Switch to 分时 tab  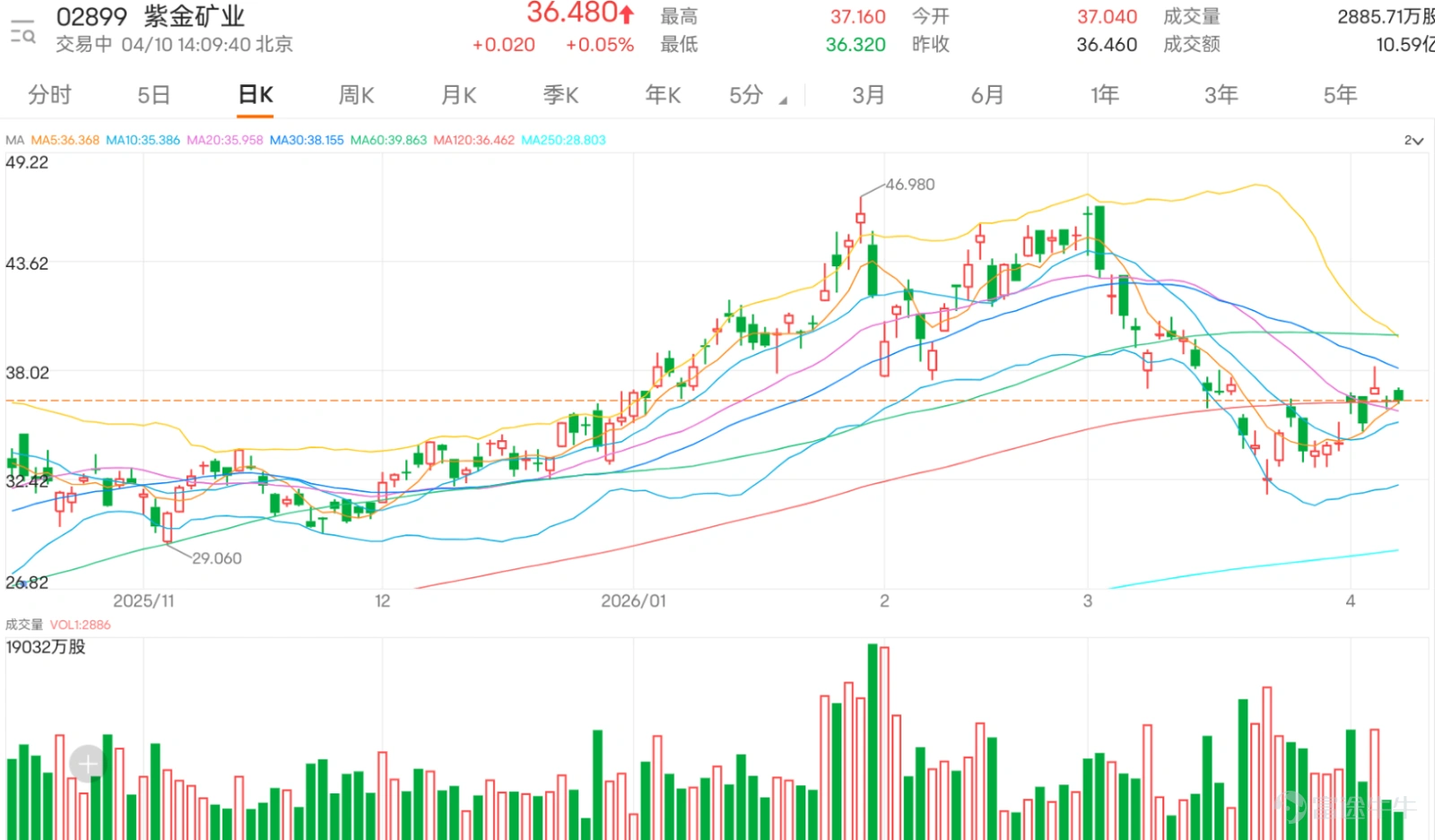[49, 95]
